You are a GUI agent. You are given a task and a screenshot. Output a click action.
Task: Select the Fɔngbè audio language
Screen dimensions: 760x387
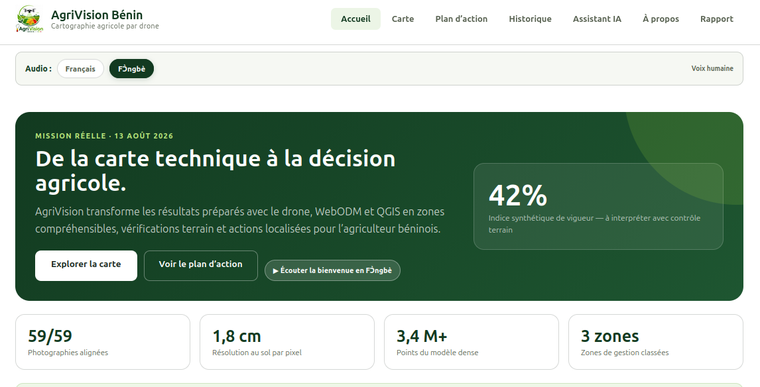point(131,69)
